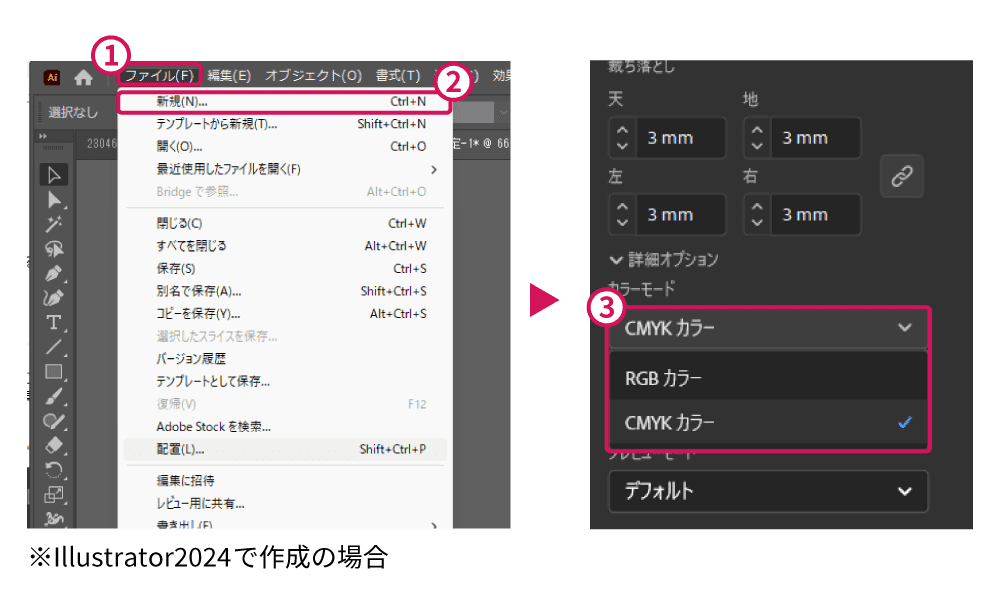Select the Selection tool (black arrow)
This screenshot has width=1000, height=600.
(x=54, y=175)
